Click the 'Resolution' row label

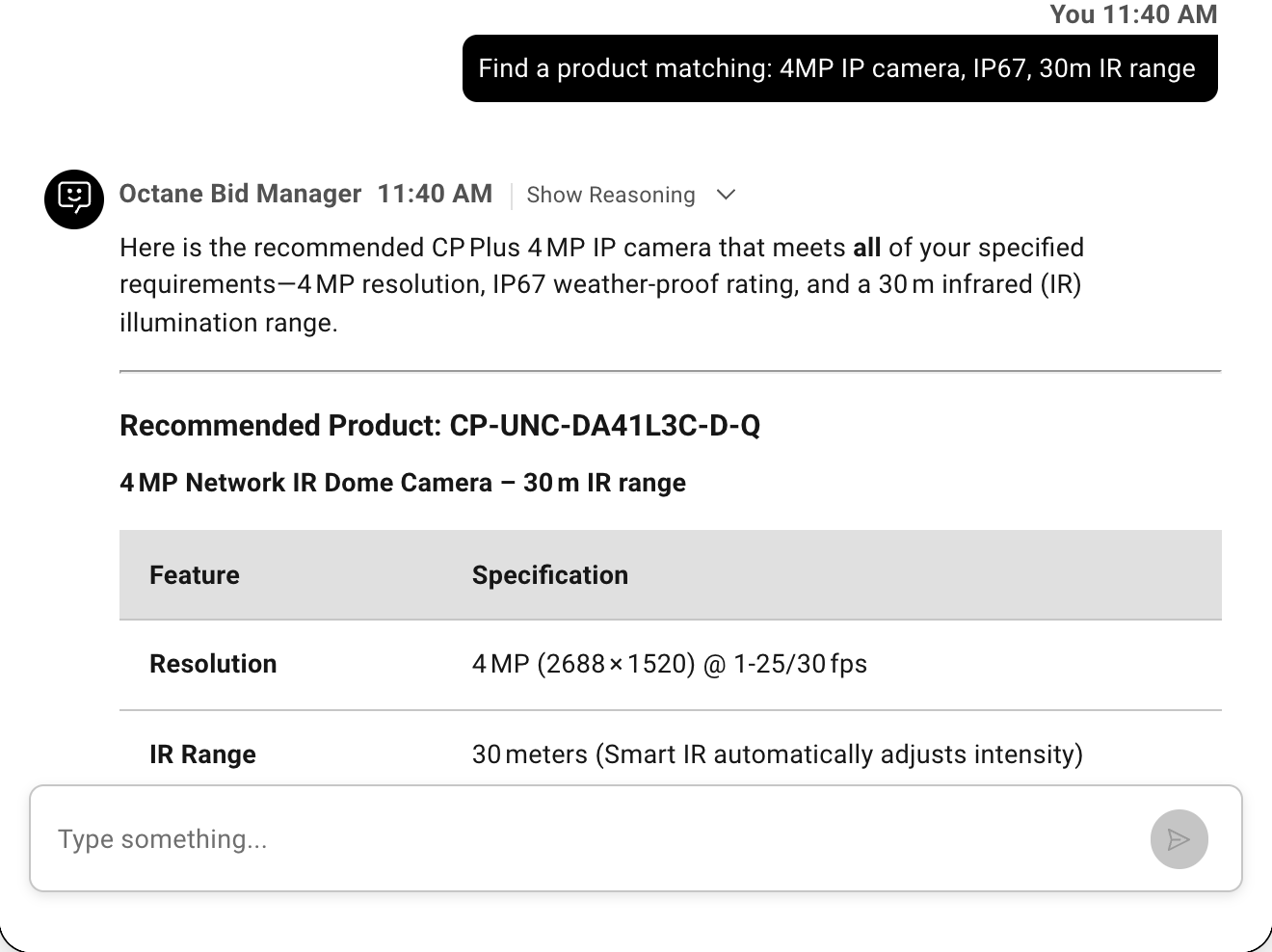click(213, 664)
